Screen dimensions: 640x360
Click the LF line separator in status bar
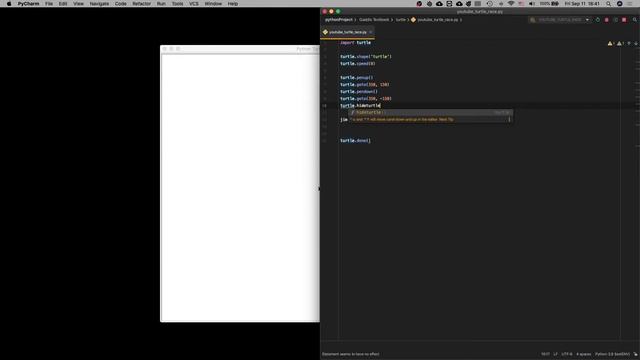click(x=556, y=354)
